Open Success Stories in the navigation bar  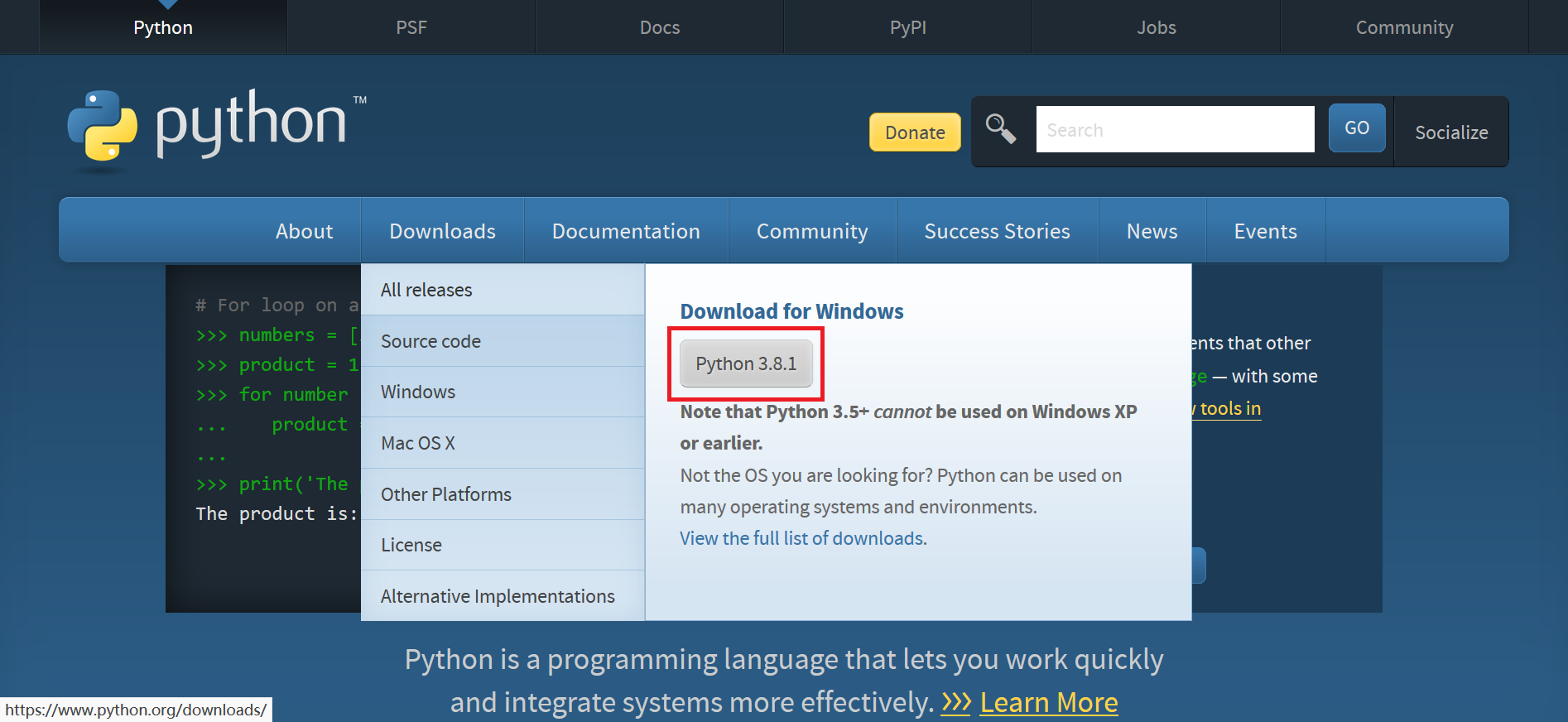pyautogui.click(x=997, y=232)
